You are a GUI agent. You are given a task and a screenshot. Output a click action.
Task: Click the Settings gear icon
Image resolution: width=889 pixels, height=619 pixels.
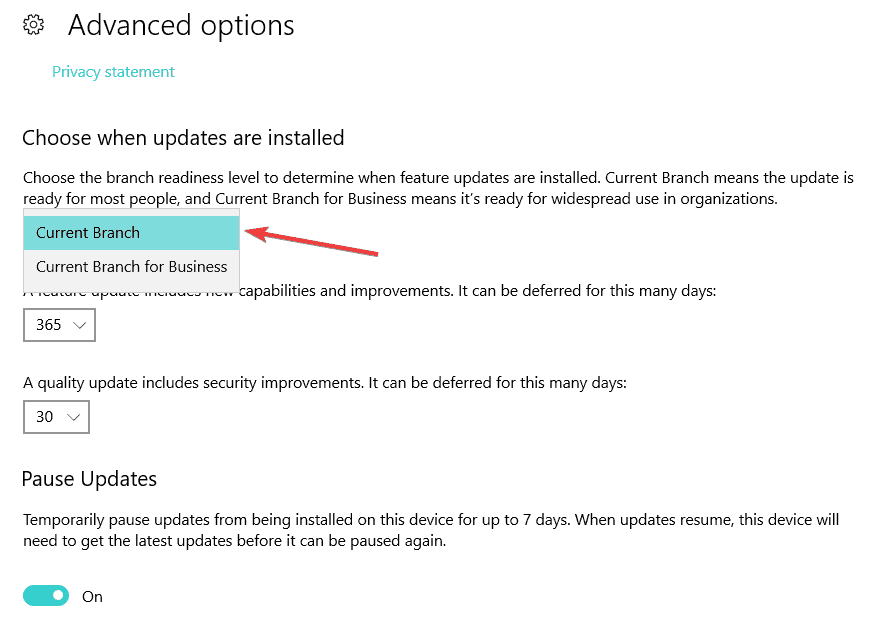click(34, 24)
